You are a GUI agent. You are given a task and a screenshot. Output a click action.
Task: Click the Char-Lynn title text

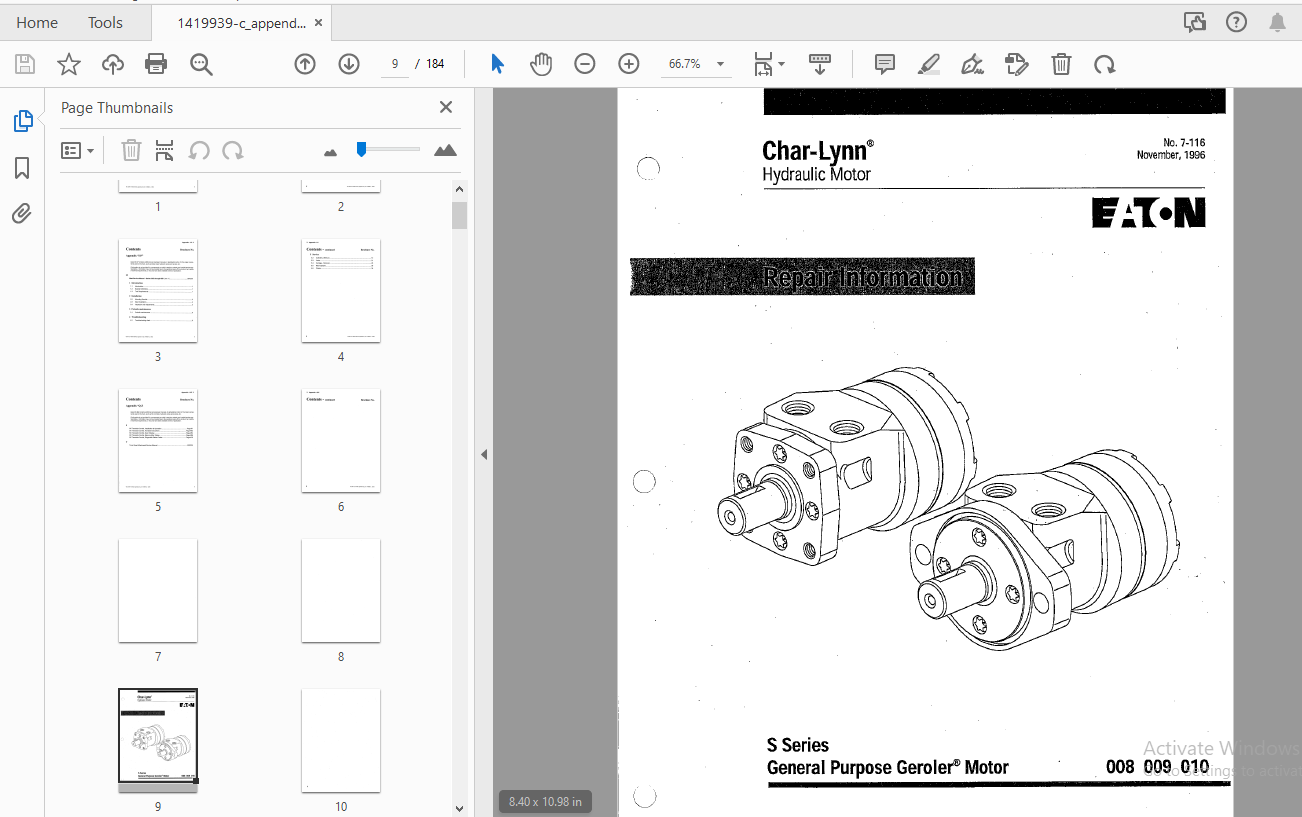click(818, 151)
